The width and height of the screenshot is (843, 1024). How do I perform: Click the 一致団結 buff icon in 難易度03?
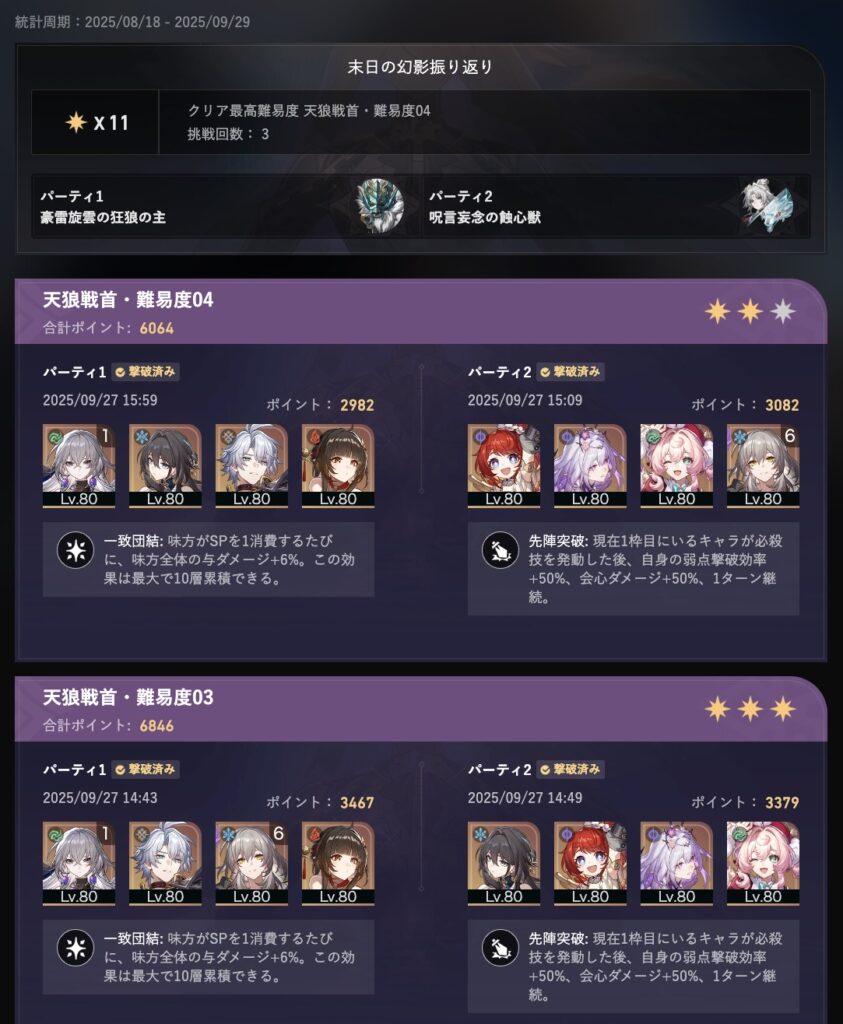[x=76, y=948]
